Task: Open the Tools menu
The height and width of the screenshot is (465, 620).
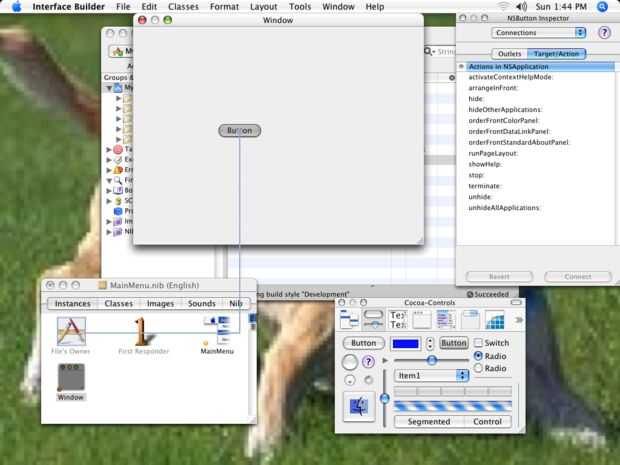Action: pos(300,7)
